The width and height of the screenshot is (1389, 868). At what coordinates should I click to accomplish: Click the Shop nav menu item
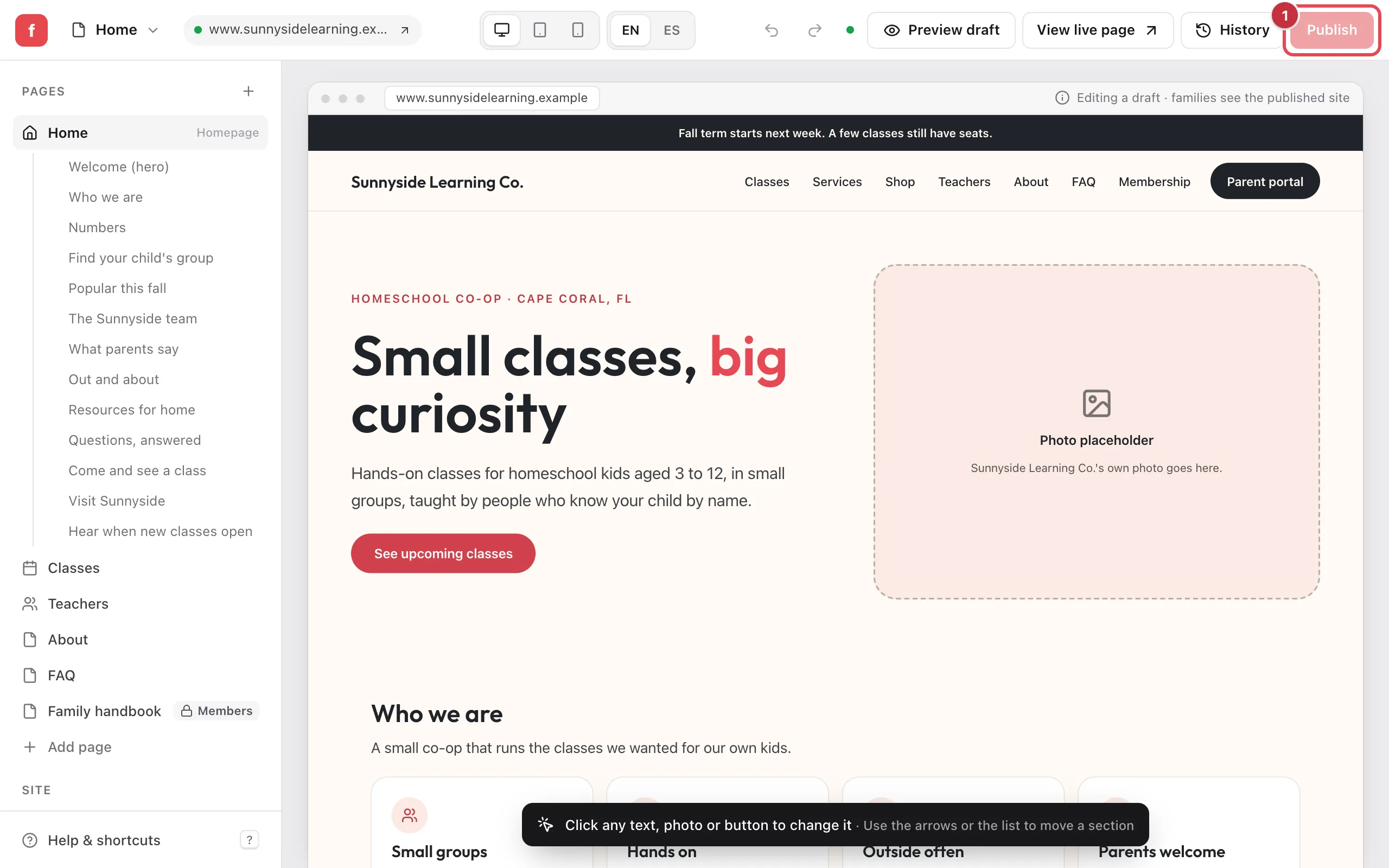coord(900,182)
